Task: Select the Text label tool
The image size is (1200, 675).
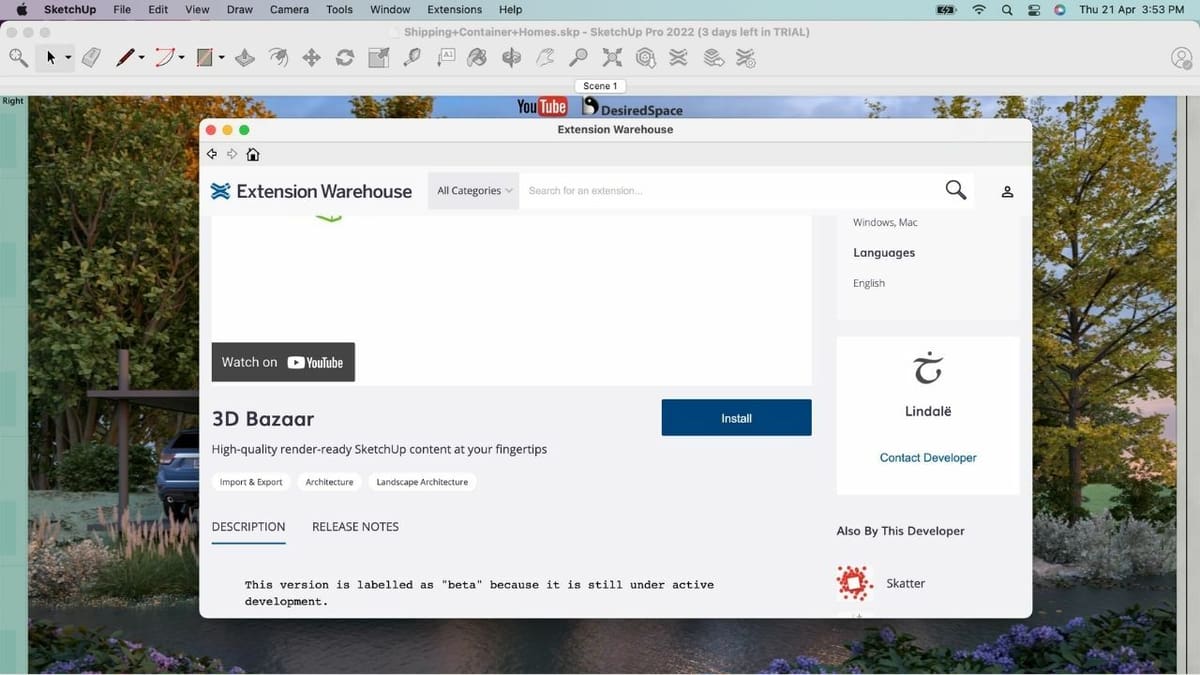Action: coord(446,58)
